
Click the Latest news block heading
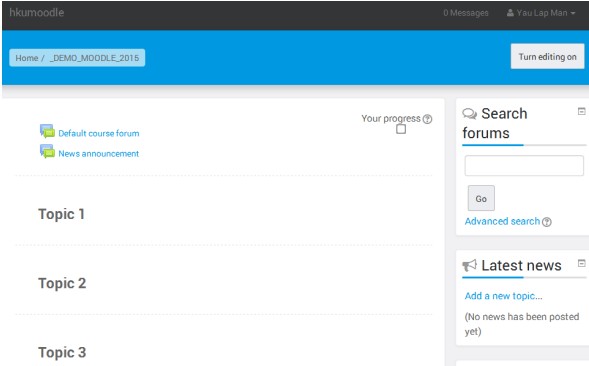point(521,265)
